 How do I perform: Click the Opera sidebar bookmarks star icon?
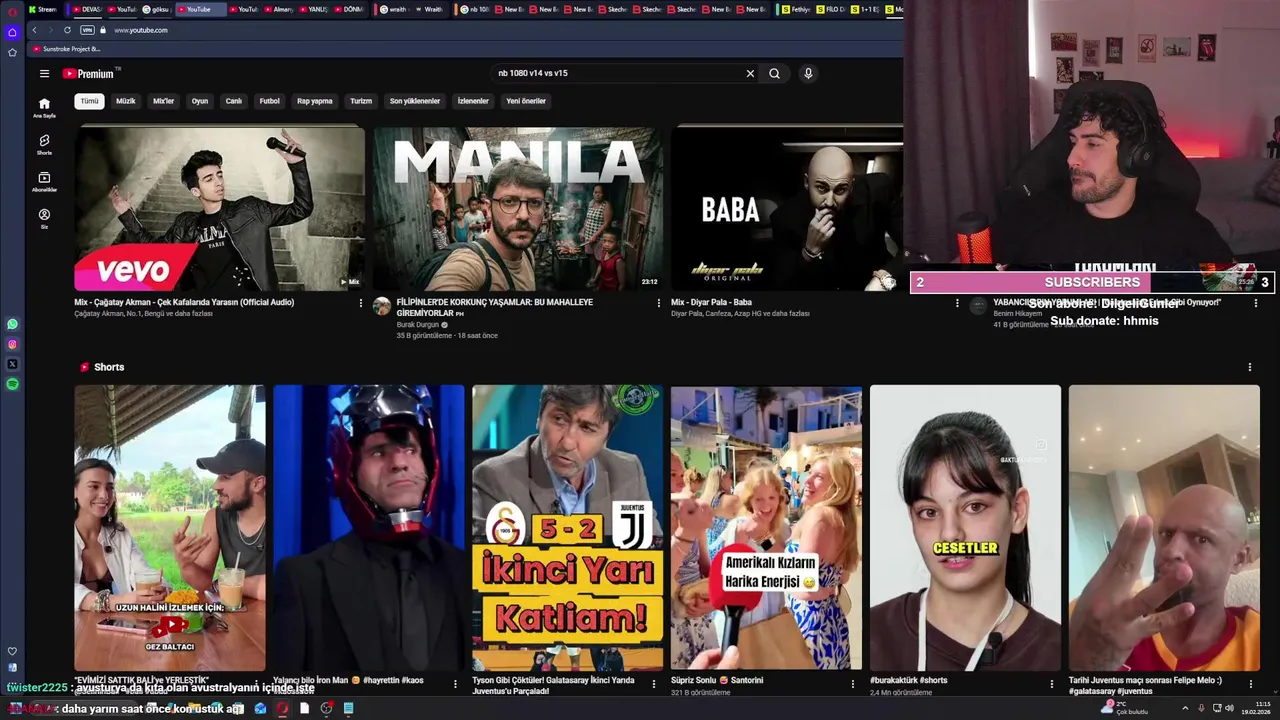12,52
